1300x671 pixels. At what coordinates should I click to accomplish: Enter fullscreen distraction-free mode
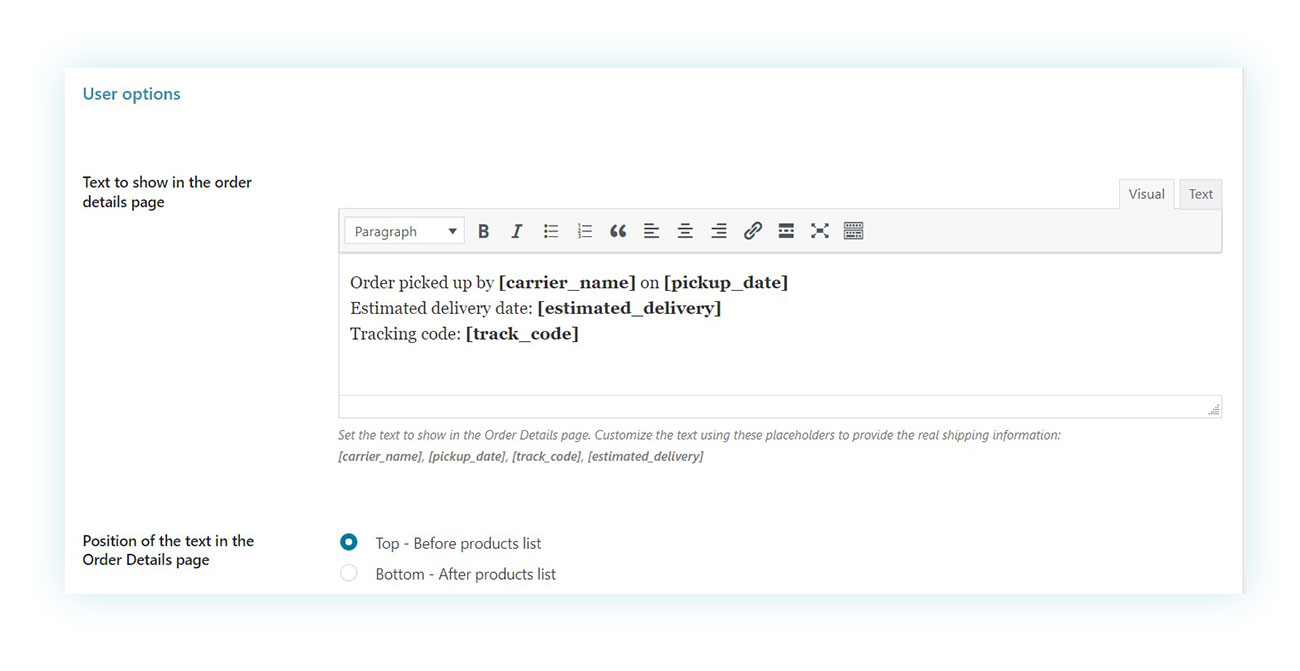[x=820, y=231]
